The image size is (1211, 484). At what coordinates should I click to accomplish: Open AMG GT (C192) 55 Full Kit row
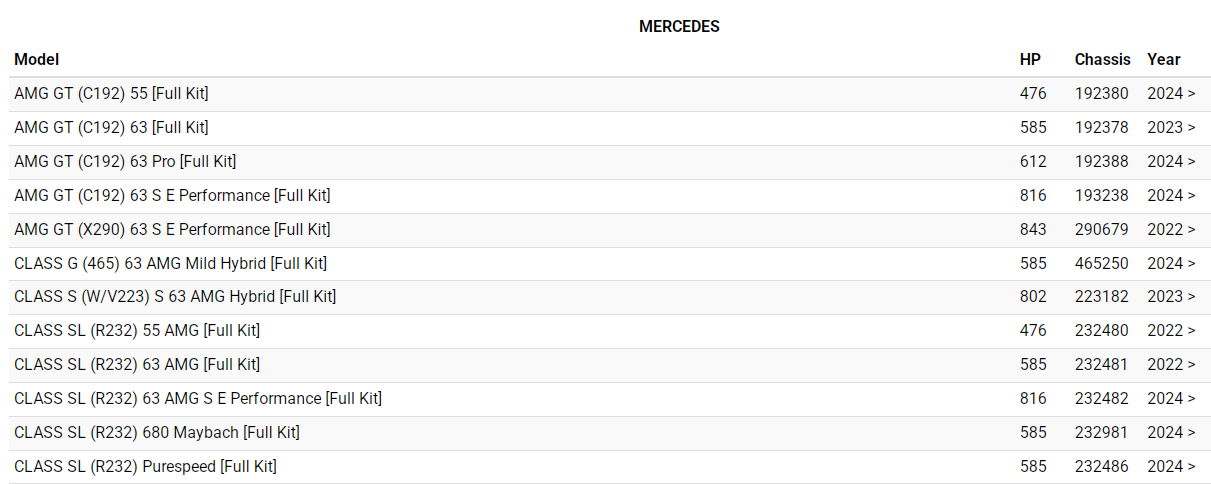tap(111, 94)
